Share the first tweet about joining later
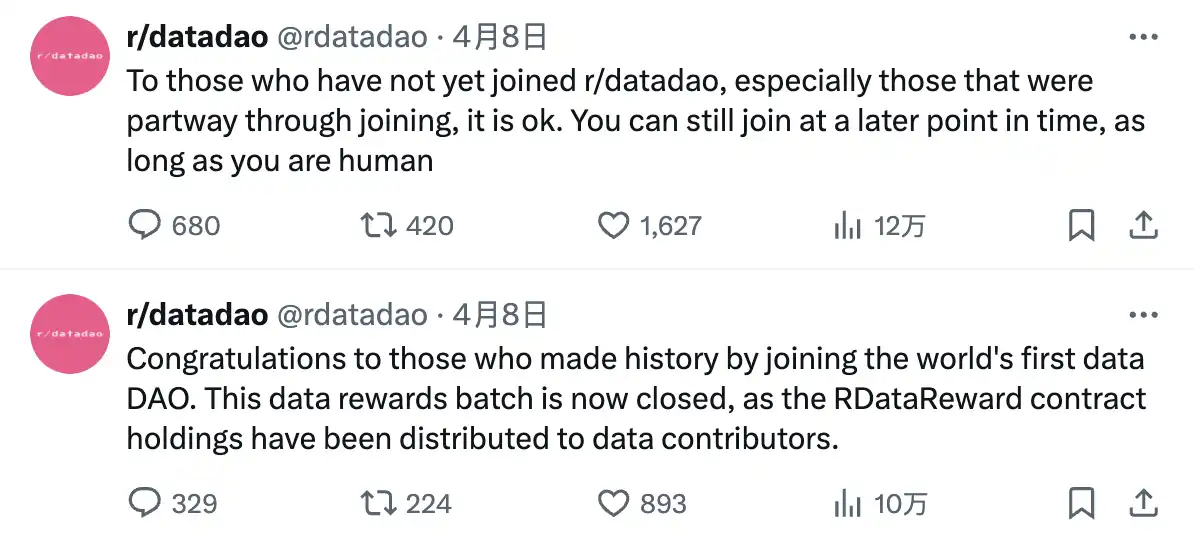Screen dimensions: 1194x538 point(1142,226)
